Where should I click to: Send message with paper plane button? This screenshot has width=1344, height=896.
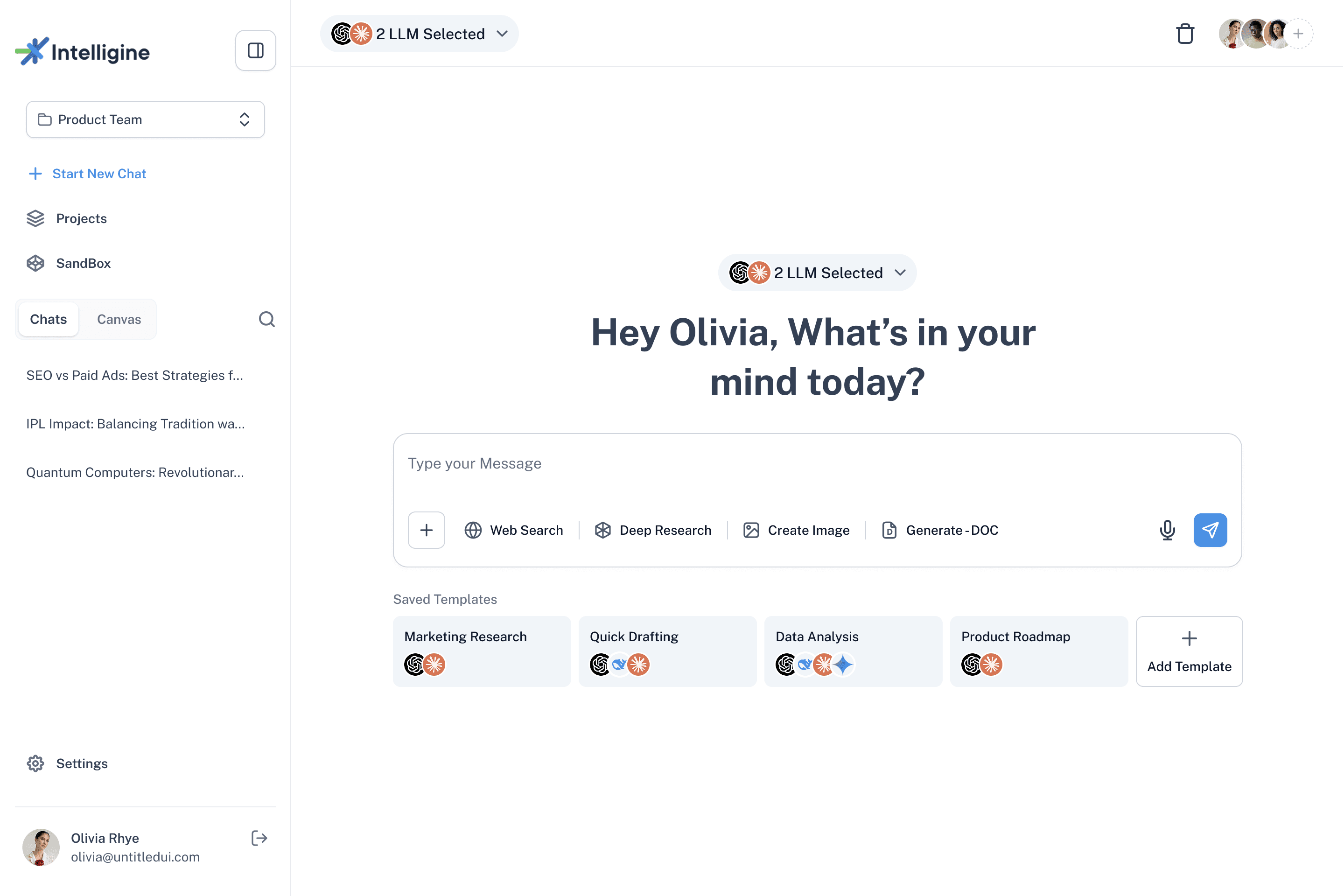(x=1210, y=530)
